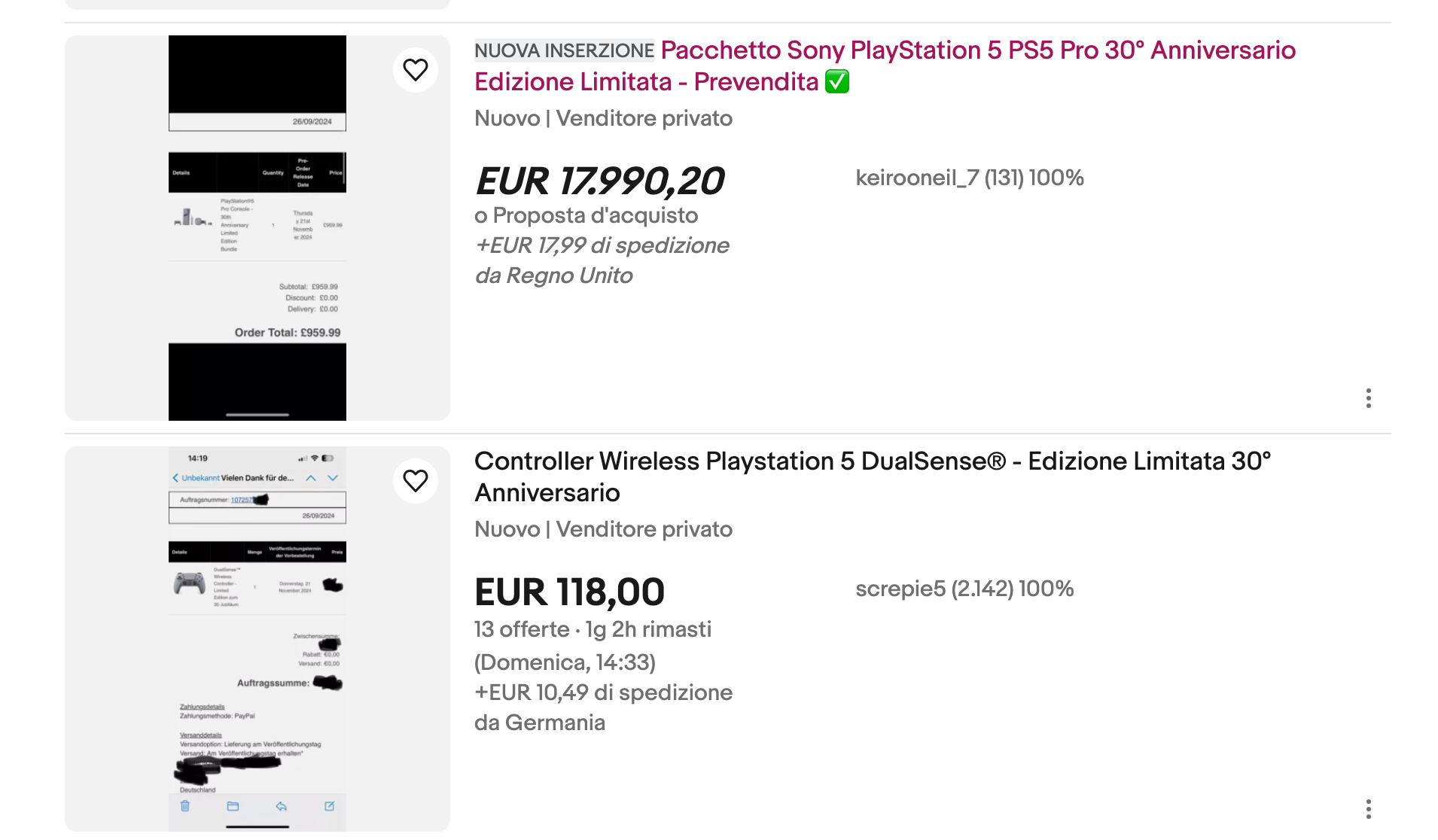This screenshot has height=840, width=1438.
Task: Click the folder icon in the DualSense email screenshot
Action: [x=233, y=806]
